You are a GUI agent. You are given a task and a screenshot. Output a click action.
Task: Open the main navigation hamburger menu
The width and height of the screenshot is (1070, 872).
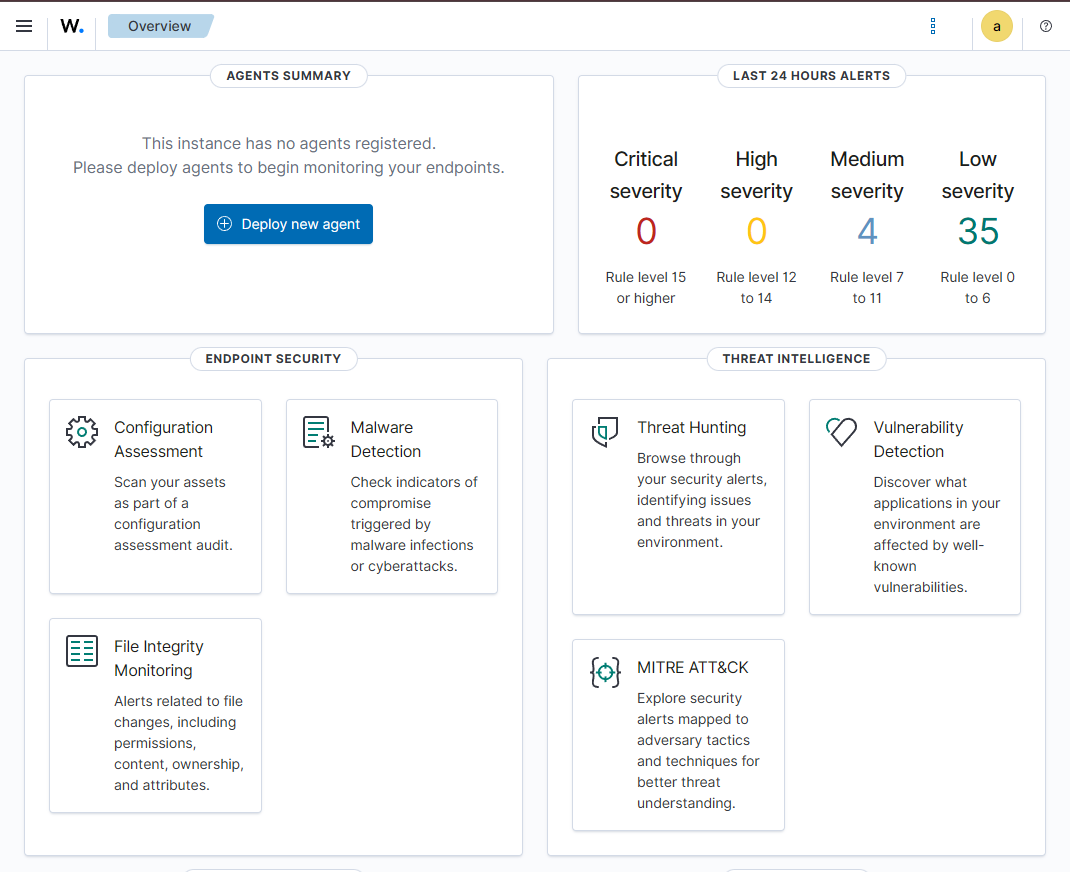[x=24, y=26]
